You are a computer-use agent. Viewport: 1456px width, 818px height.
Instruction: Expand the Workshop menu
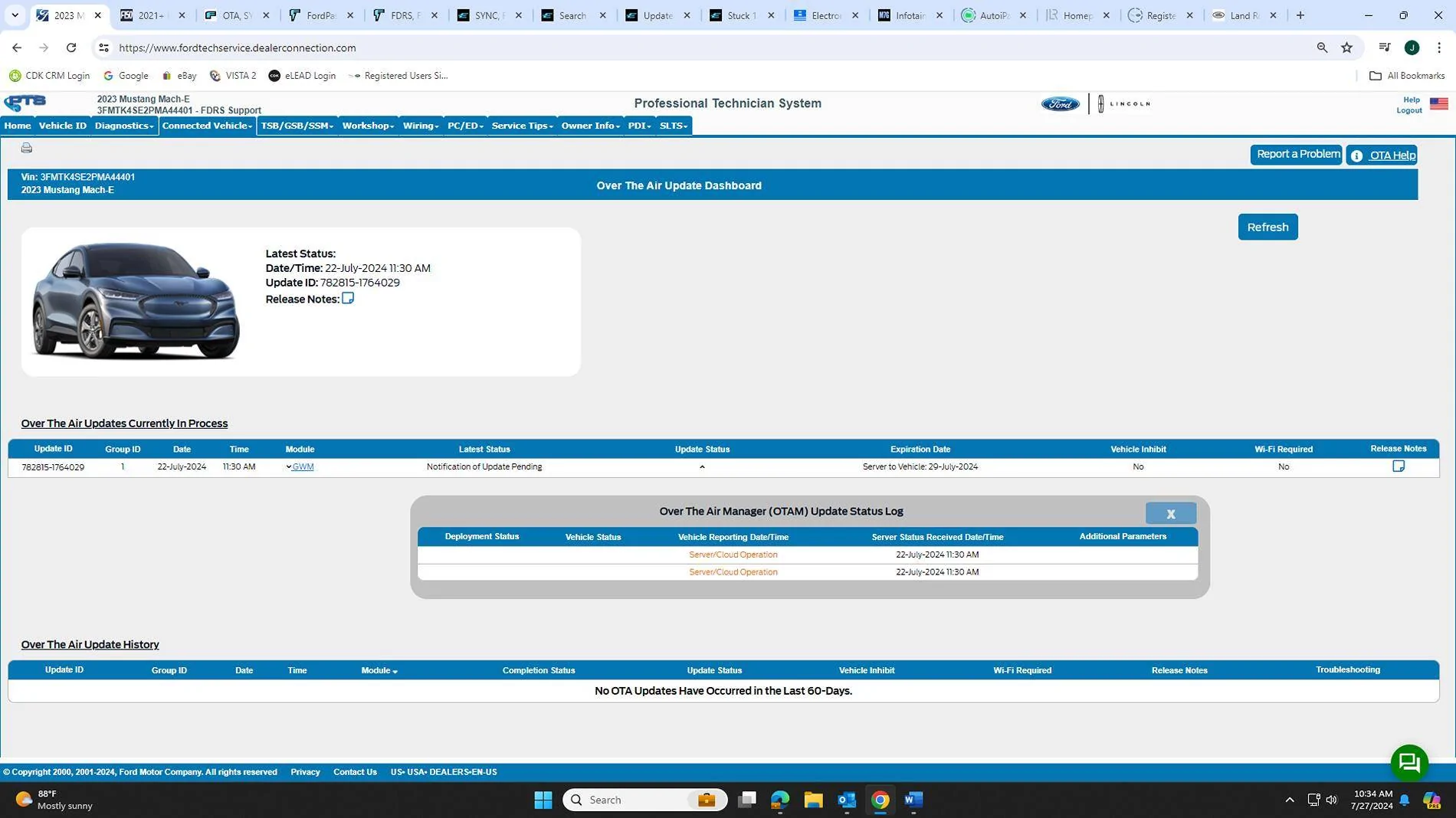368,126
